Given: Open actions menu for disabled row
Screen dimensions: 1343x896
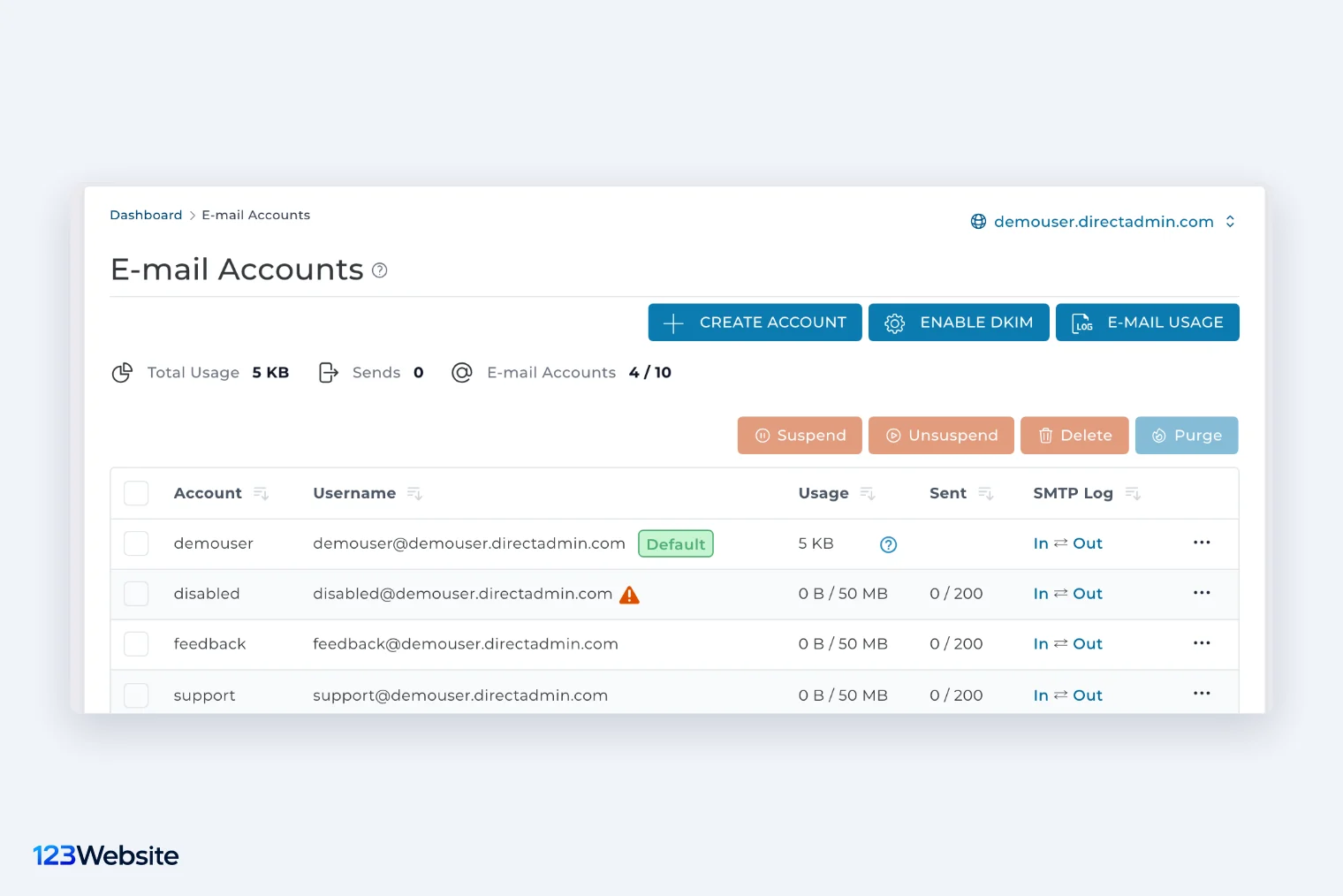Looking at the screenshot, I should [x=1202, y=593].
